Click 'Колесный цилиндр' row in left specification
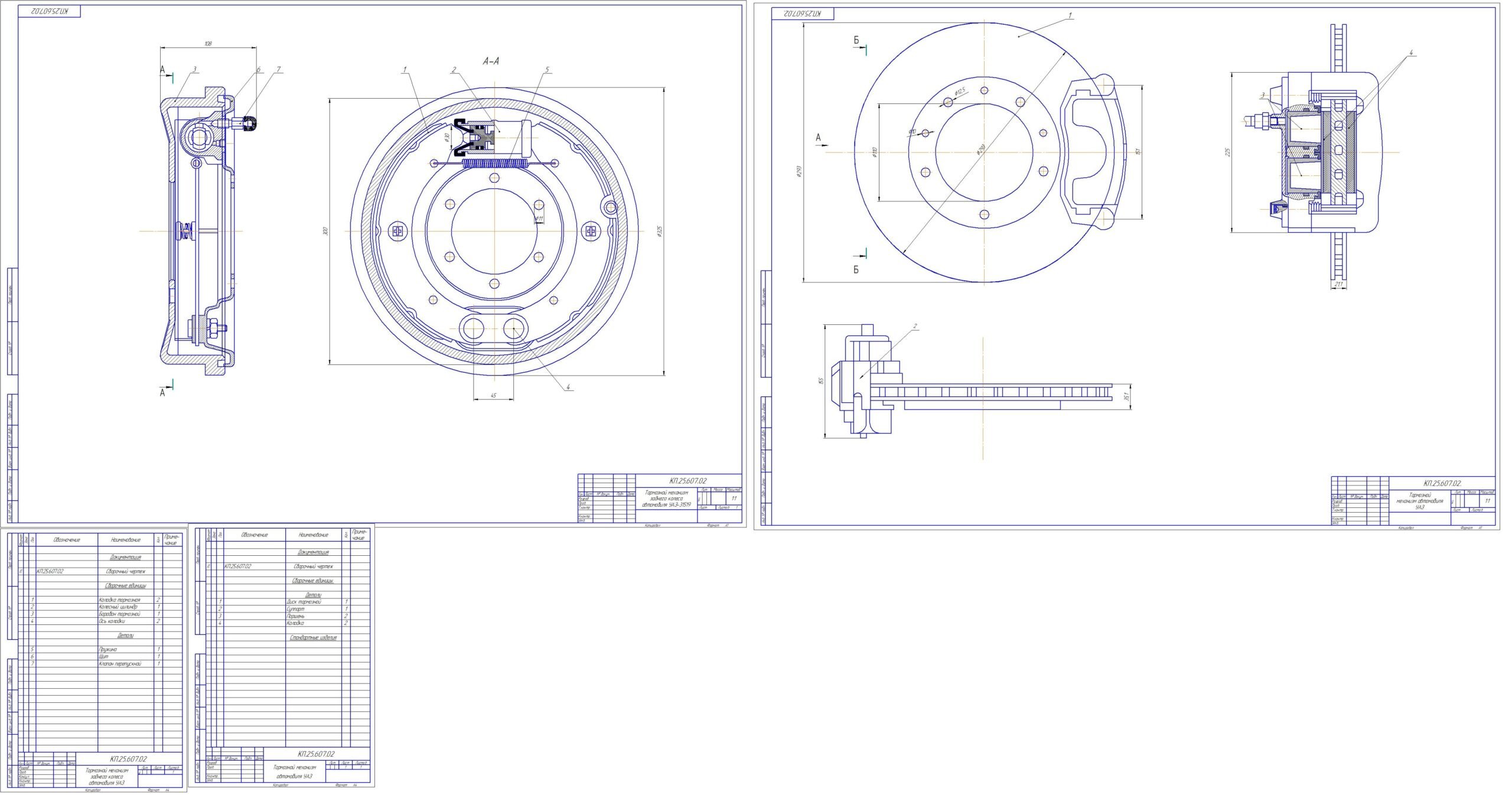Viewport: 1512px width, 811px height. 118,607
